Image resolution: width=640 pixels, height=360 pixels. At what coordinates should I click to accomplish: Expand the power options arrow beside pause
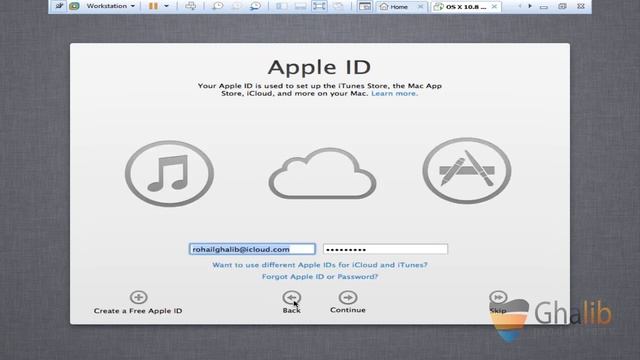(167, 6)
